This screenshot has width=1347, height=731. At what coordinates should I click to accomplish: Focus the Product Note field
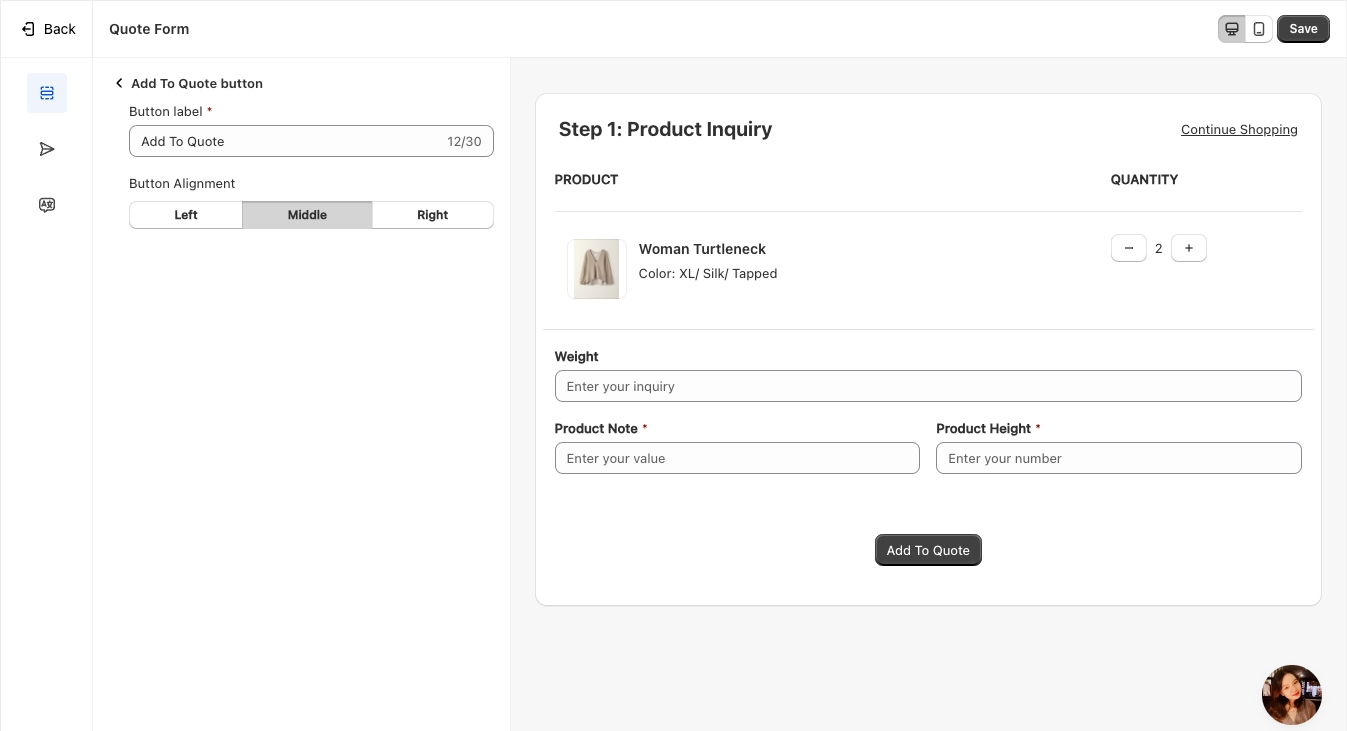736,458
